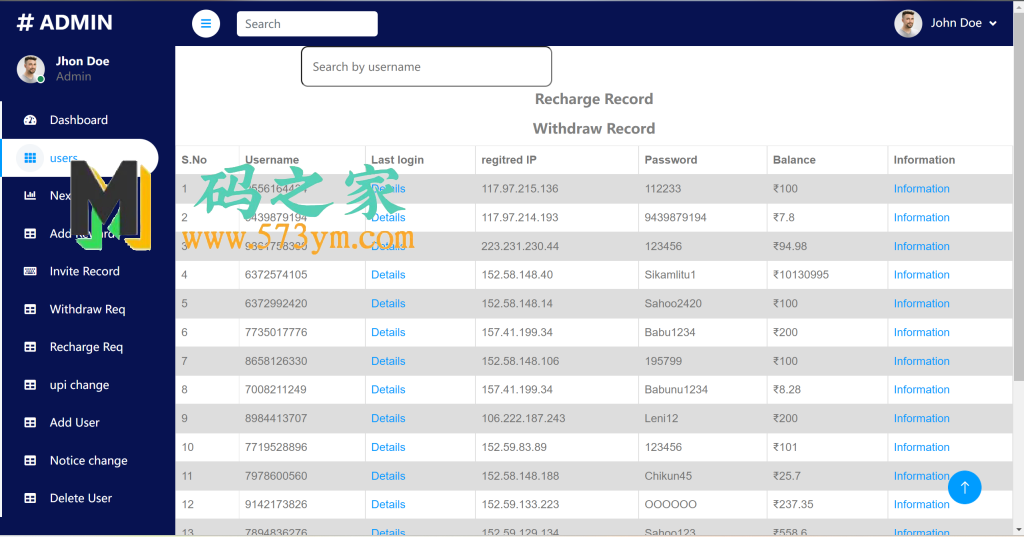This screenshot has width=1024, height=537.
Task: Open Information for row with IP 117.97.215.136
Action: tap(921, 189)
